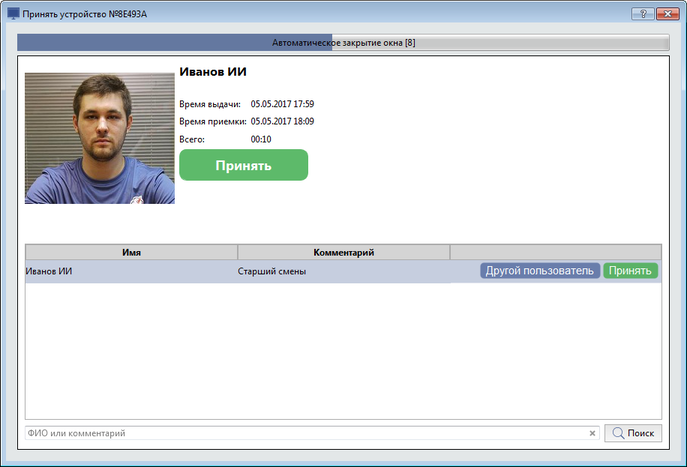This screenshot has height=467, width=687.
Task: Click the user photo thumbnail
Action: (99, 138)
